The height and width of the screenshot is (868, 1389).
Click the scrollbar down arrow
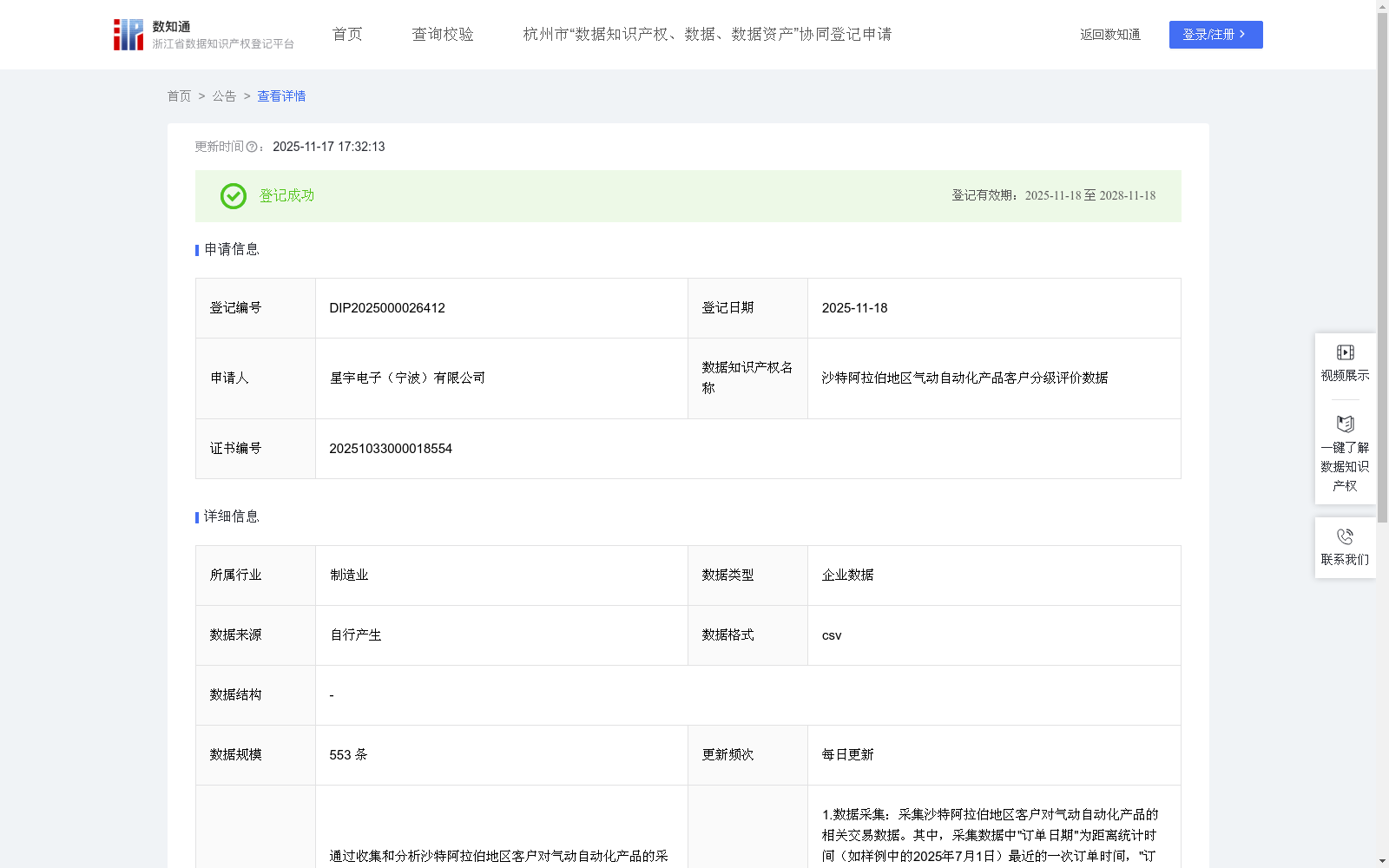tap(1382, 861)
